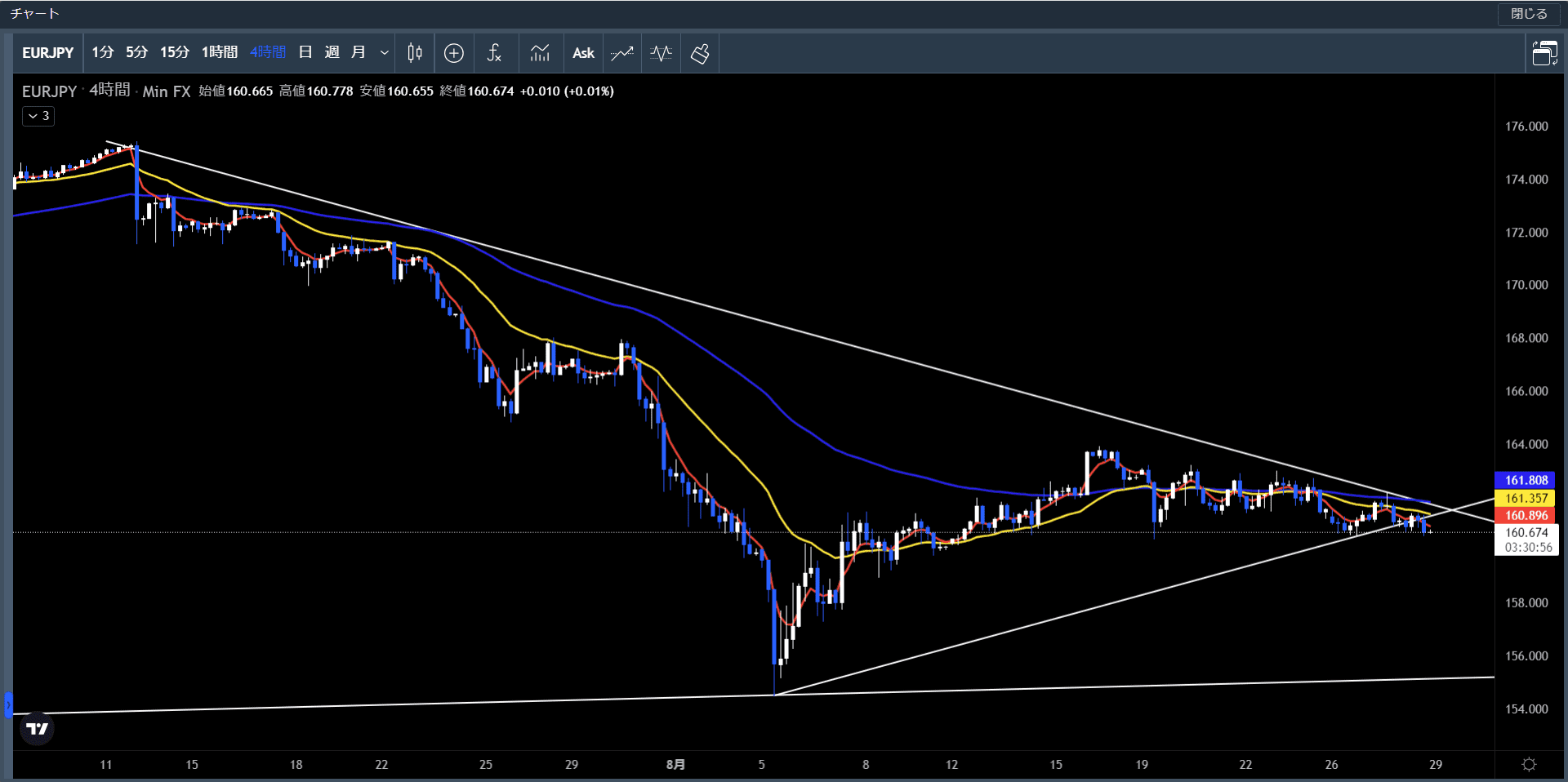Click the red 160.896 price label

click(x=1526, y=515)
